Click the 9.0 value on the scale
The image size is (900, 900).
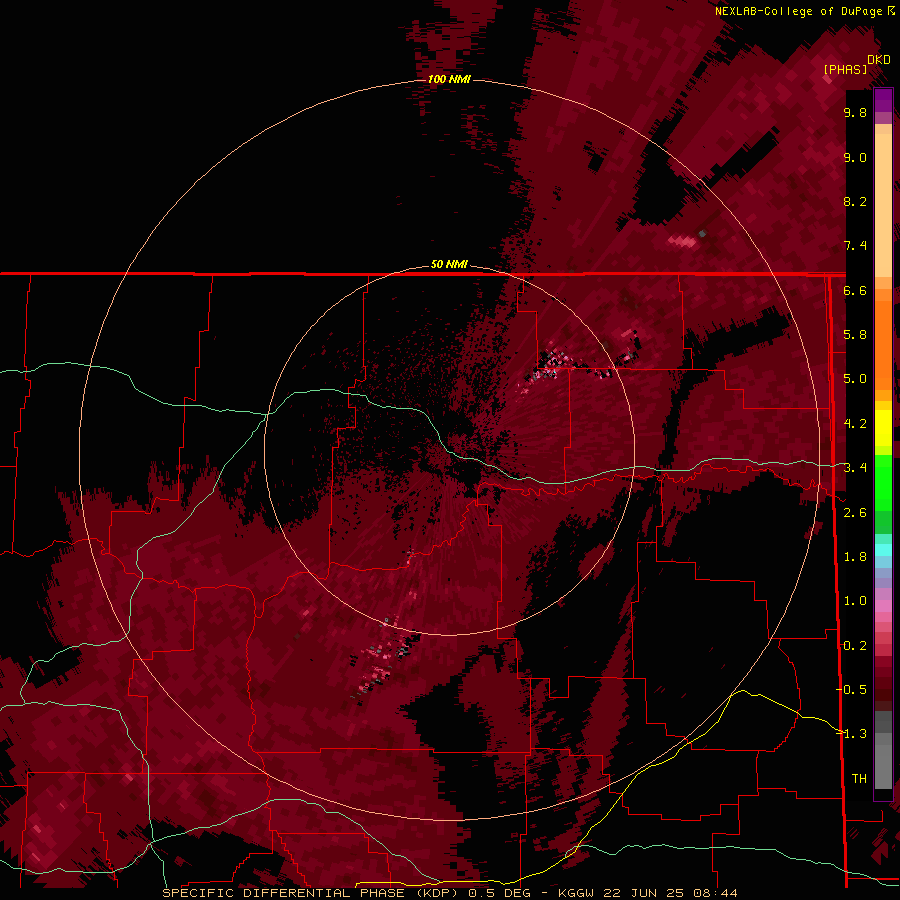855,157
